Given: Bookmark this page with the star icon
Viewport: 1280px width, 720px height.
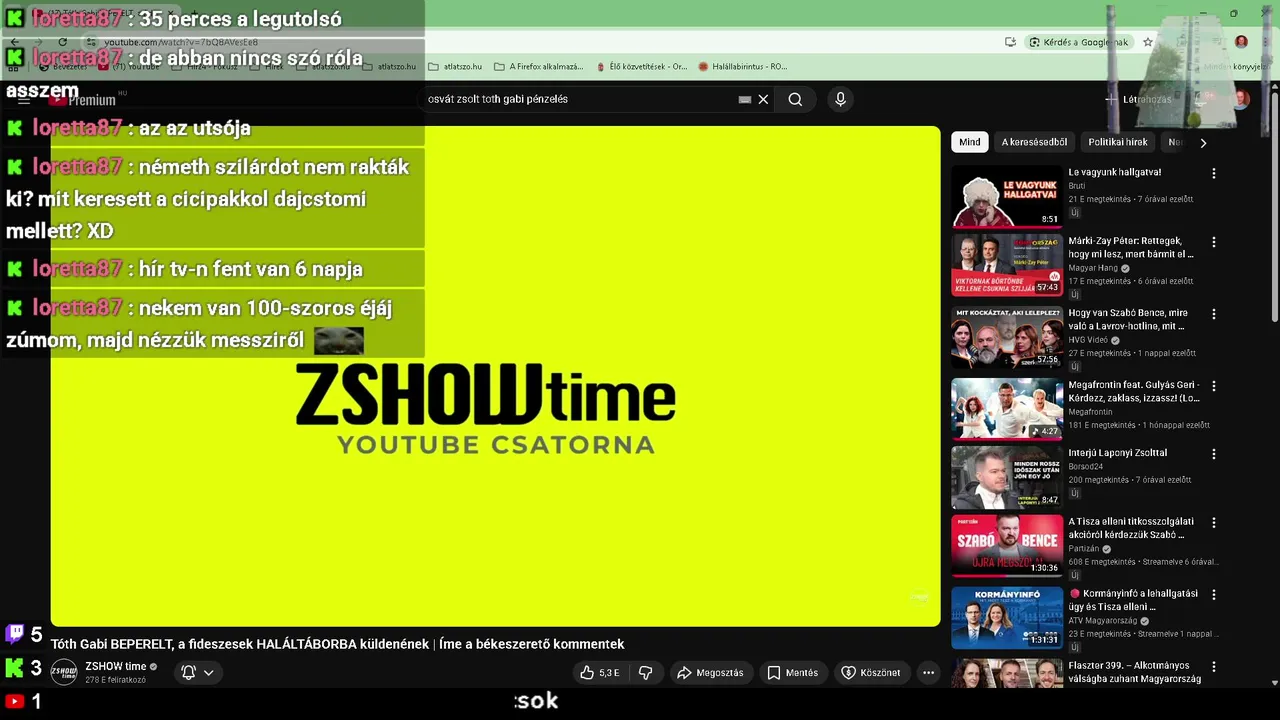Looking at the screenshot, I should tap(1148, 42).
